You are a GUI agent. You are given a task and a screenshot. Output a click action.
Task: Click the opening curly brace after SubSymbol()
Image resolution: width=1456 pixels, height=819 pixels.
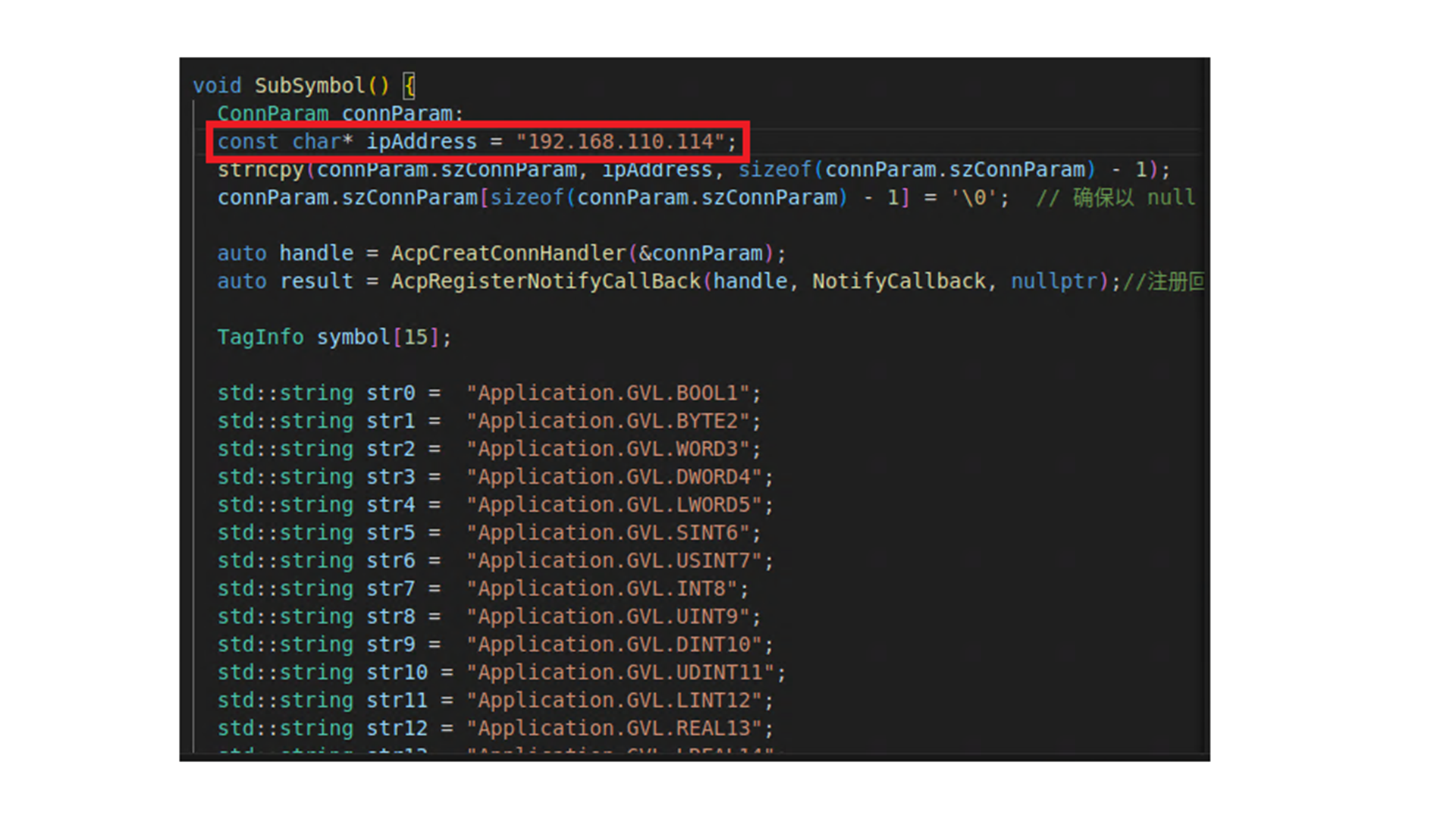tap(409, 86)
